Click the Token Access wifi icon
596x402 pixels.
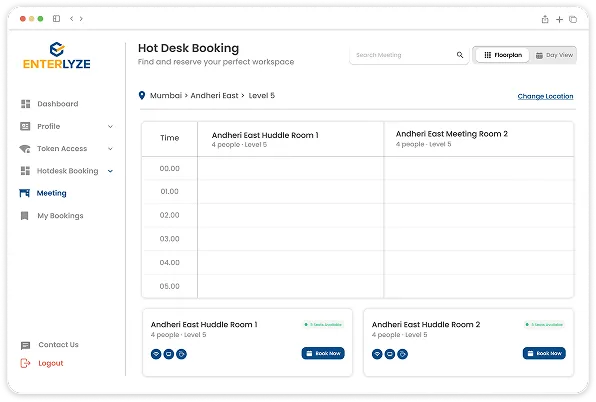pos(25,149)
